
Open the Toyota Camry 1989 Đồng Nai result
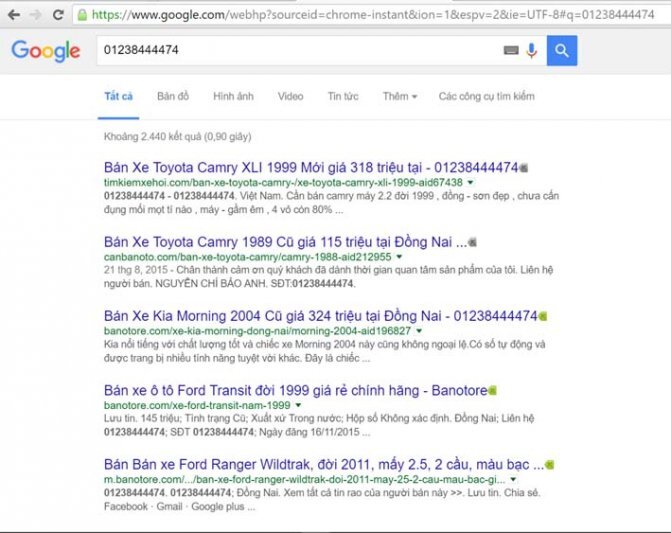click(285, 242)
